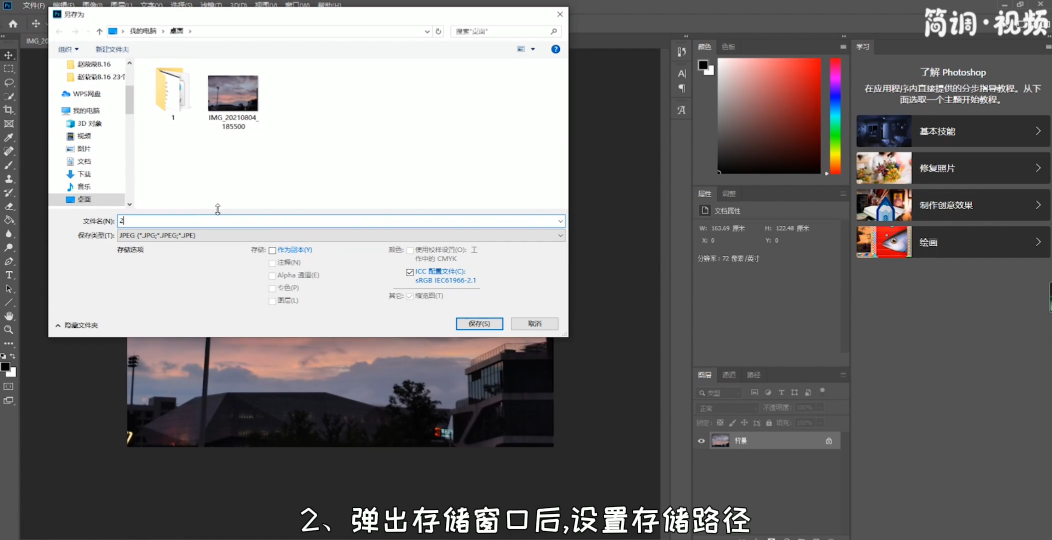Open the 保存类型 JPEG format dropdown
The height and width of the screenshot is (540, 1052).
[x=340, y=235]
